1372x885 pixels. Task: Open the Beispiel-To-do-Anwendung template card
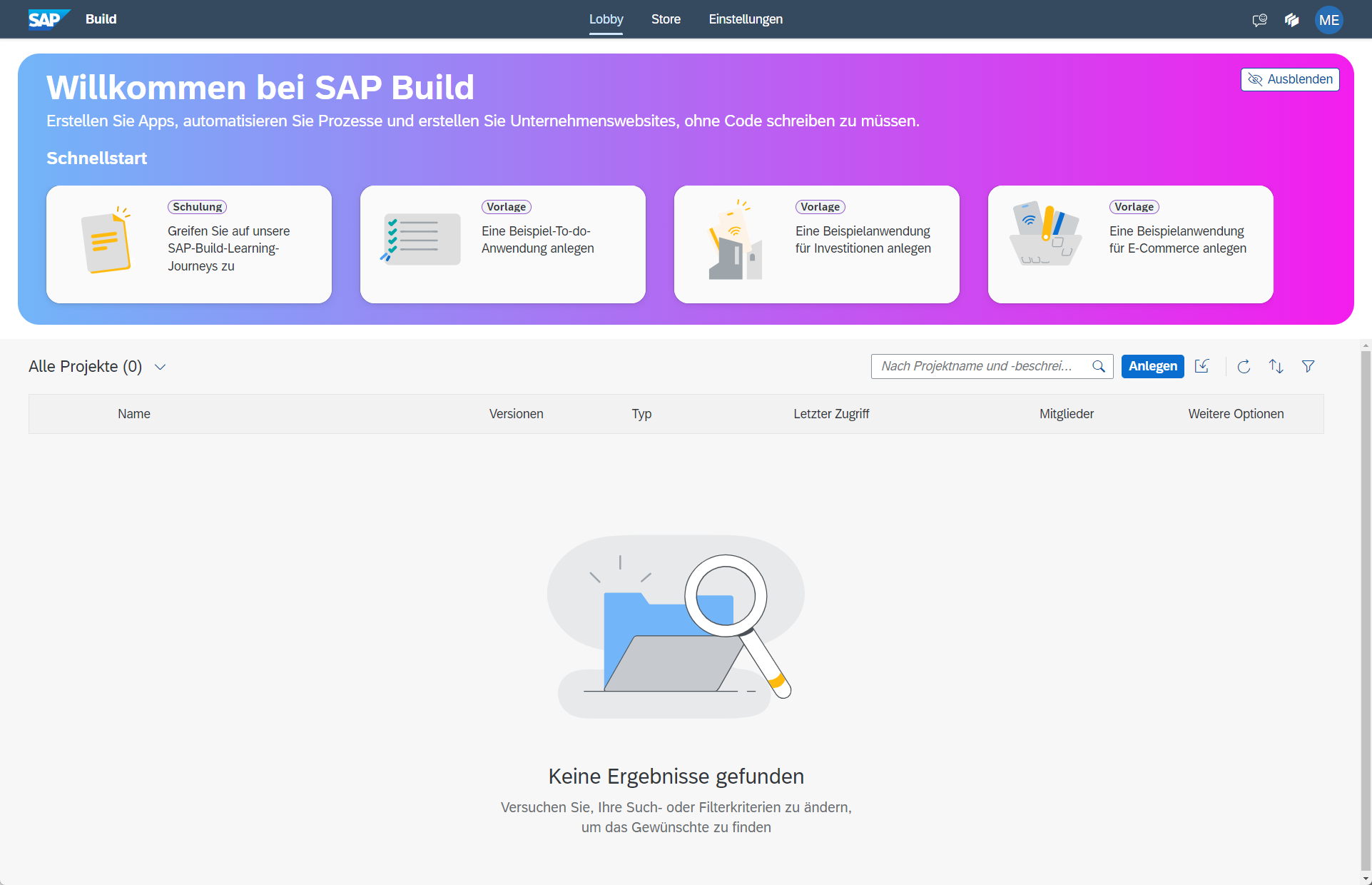(503, 244)
